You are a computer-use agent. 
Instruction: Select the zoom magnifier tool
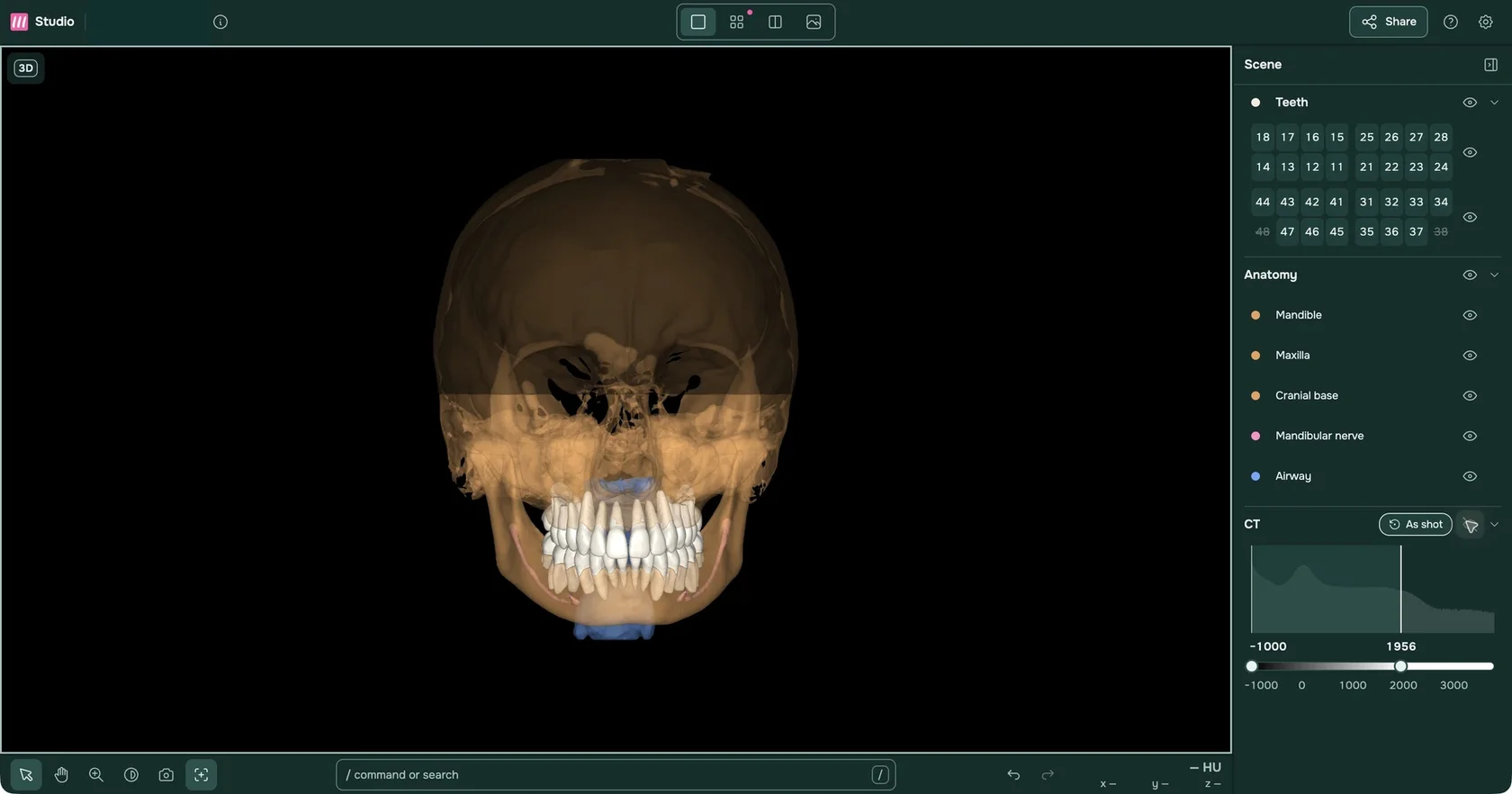pos(96,774)
